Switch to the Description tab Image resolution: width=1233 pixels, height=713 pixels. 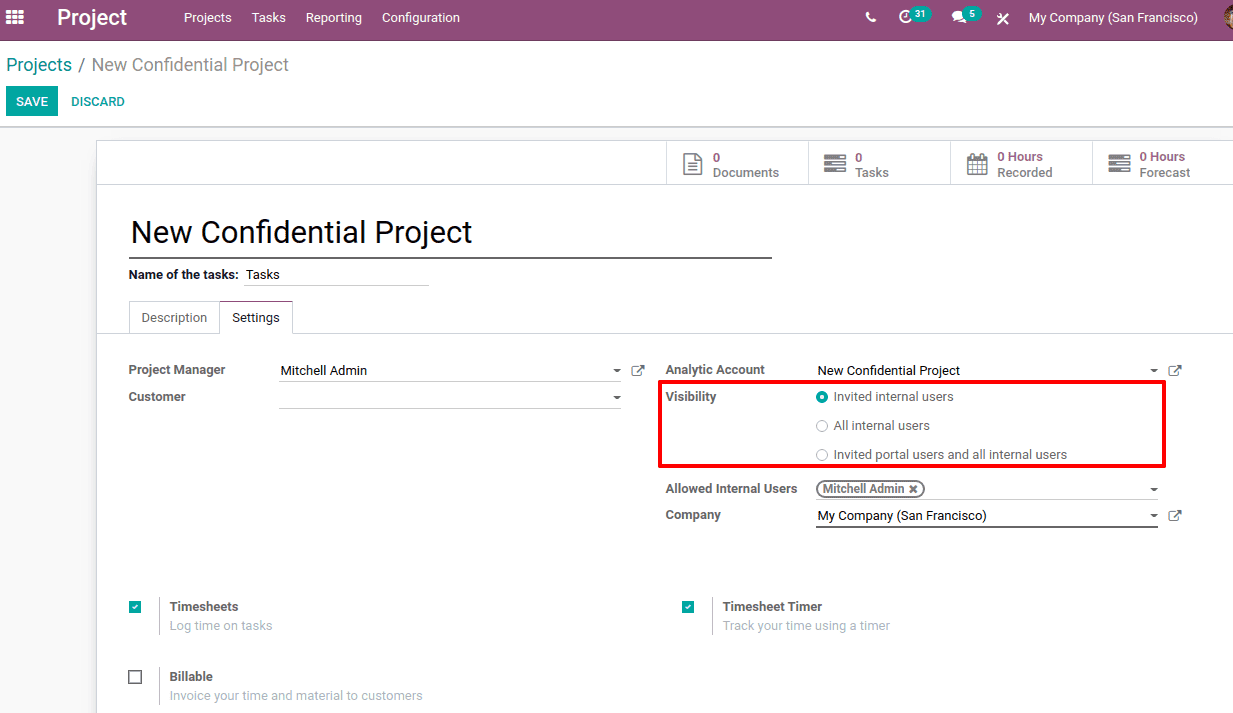(174, 317)
